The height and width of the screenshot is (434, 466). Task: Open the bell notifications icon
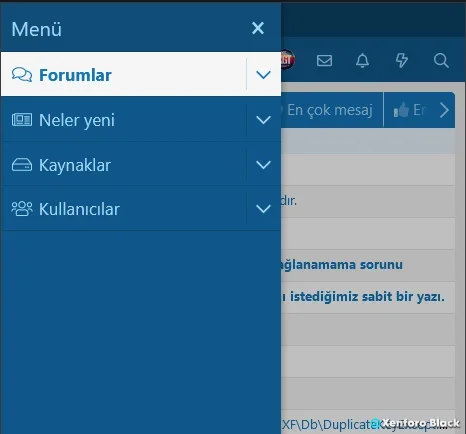coord(362,61)
